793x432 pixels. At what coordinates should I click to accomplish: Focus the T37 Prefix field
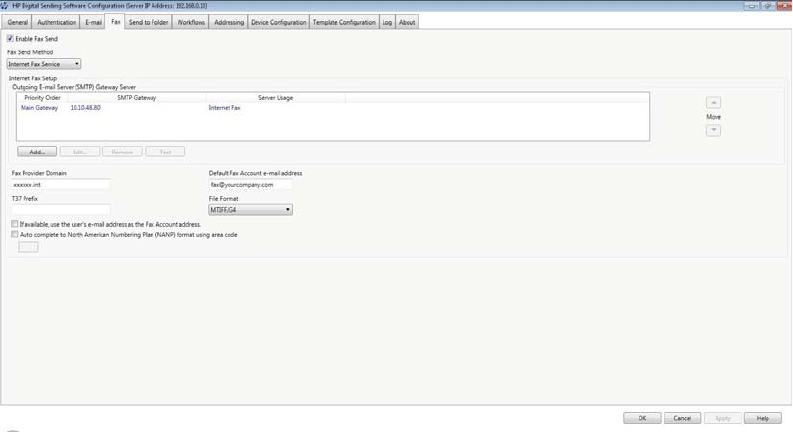click(x=60, y=209)
